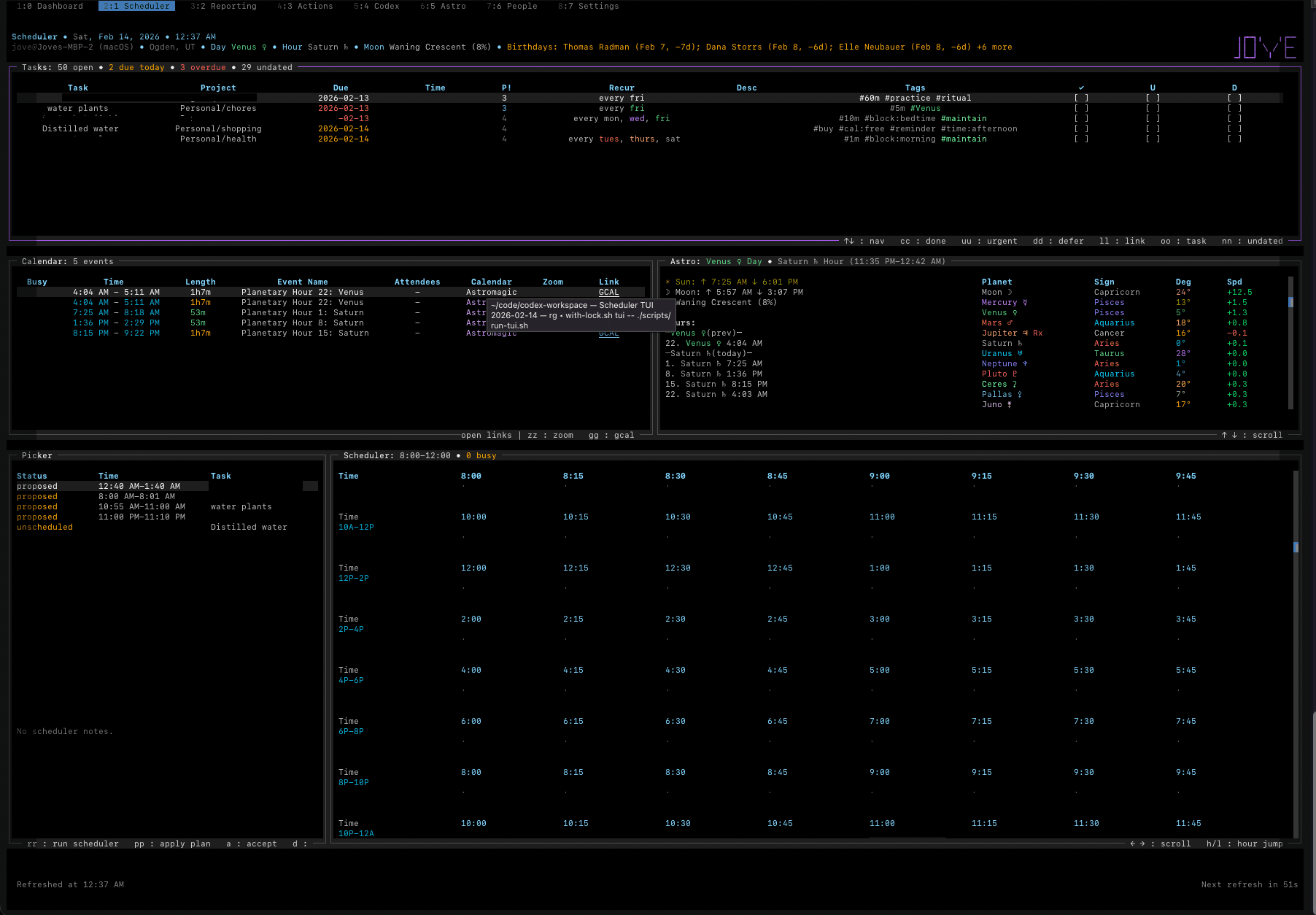1316x915 pixels.
Task: Mark Distilled water as urgent in U column
Action: pyautogui.click(x=1153, y=128)
